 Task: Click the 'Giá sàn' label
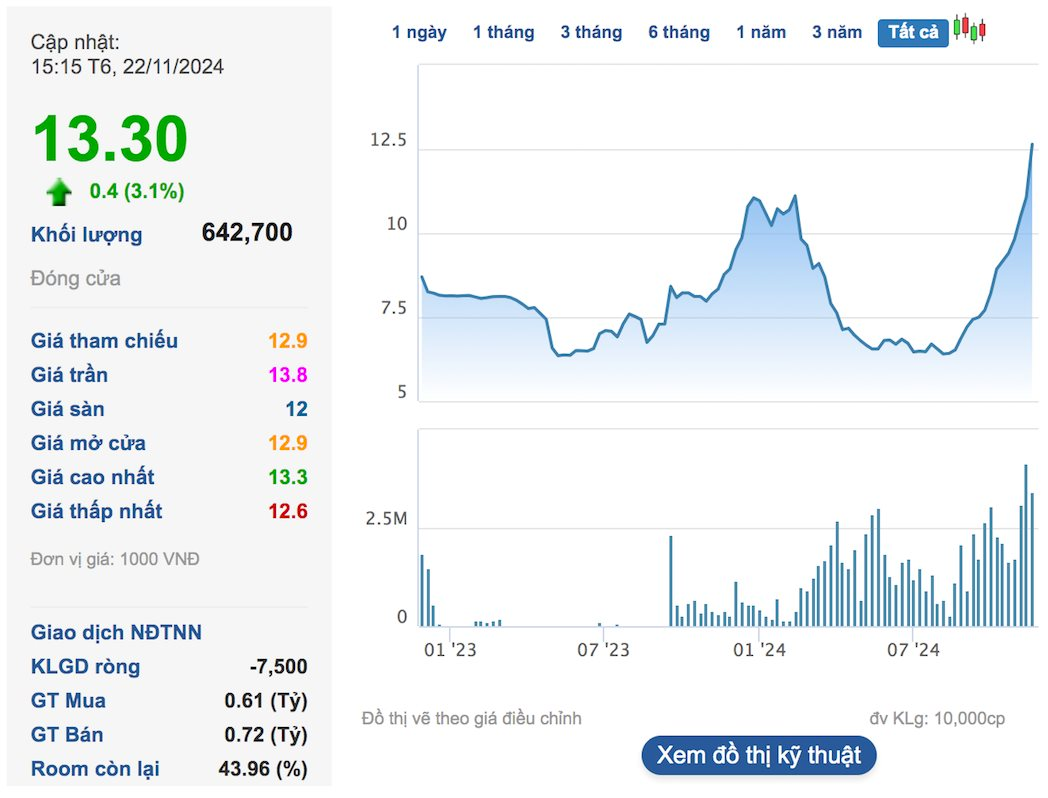[68, 408]
